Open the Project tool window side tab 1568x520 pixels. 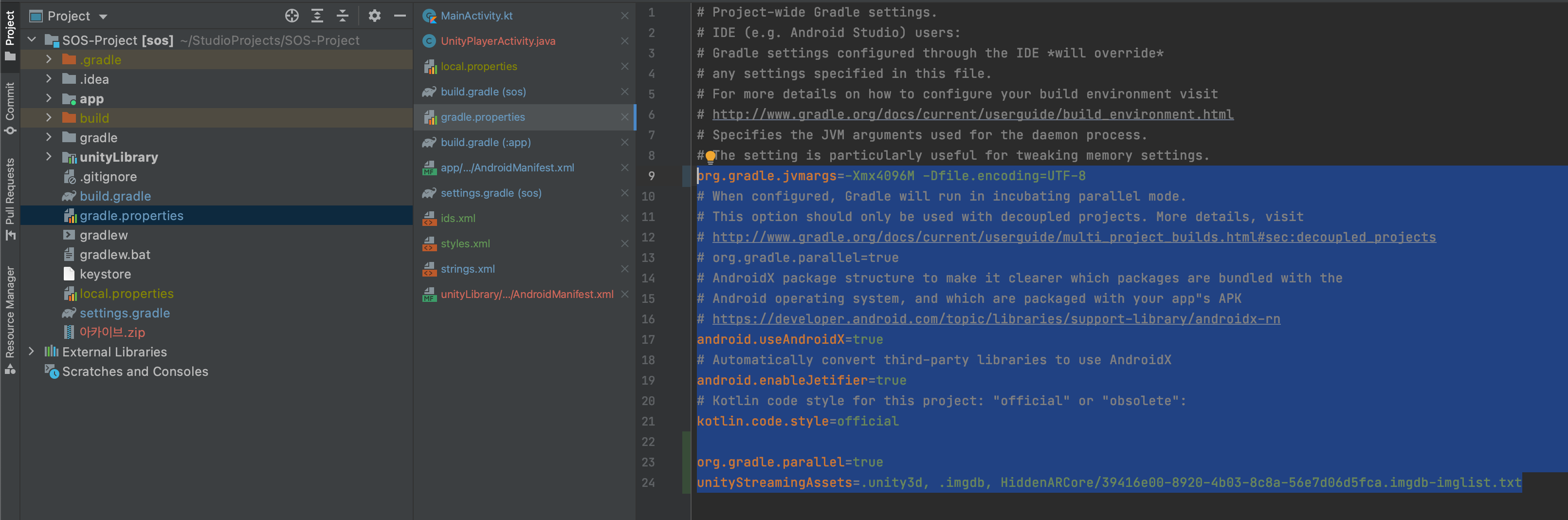[10, 36]
